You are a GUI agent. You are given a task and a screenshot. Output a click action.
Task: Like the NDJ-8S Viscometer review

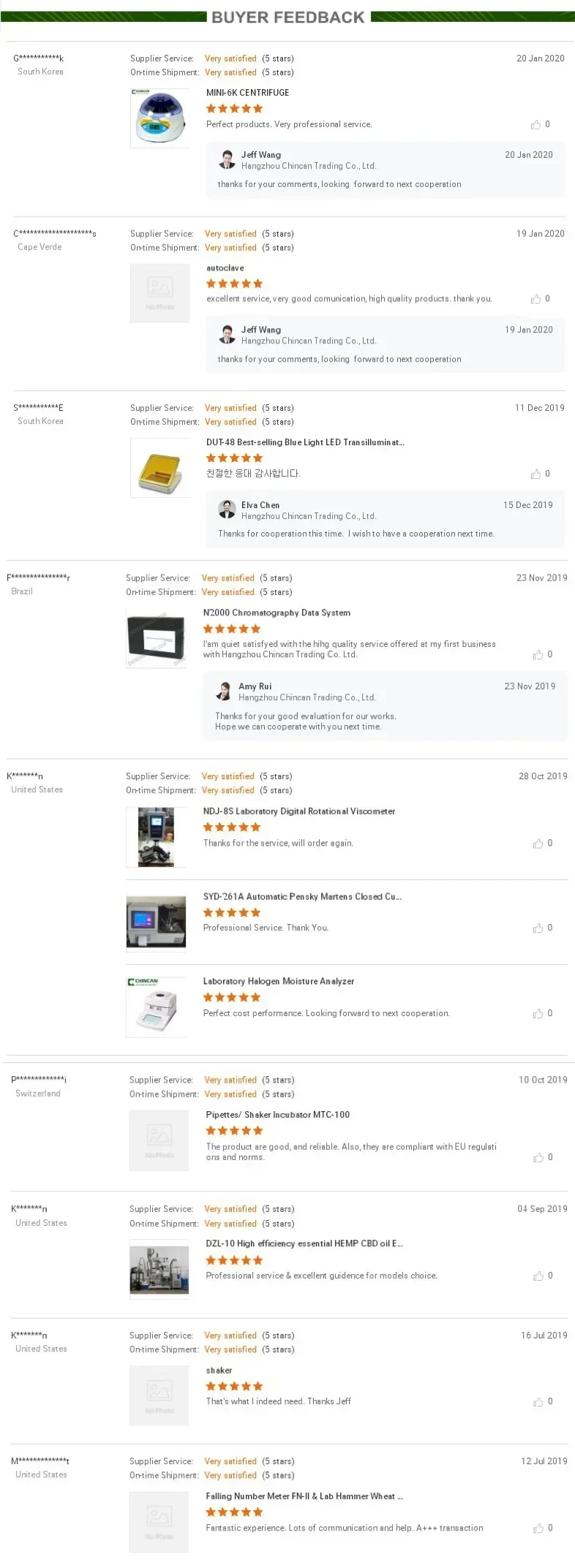538,843
